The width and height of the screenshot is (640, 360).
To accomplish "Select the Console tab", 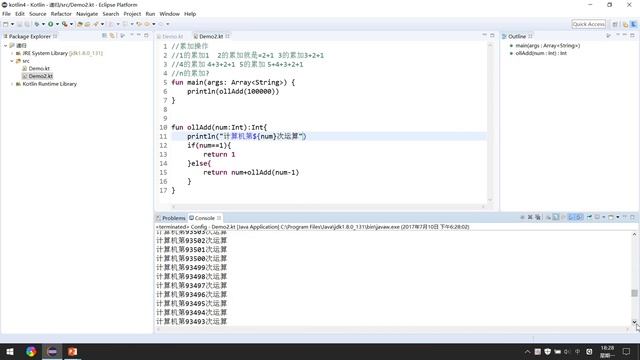I will pyautogui.click(x=204, y=218).
